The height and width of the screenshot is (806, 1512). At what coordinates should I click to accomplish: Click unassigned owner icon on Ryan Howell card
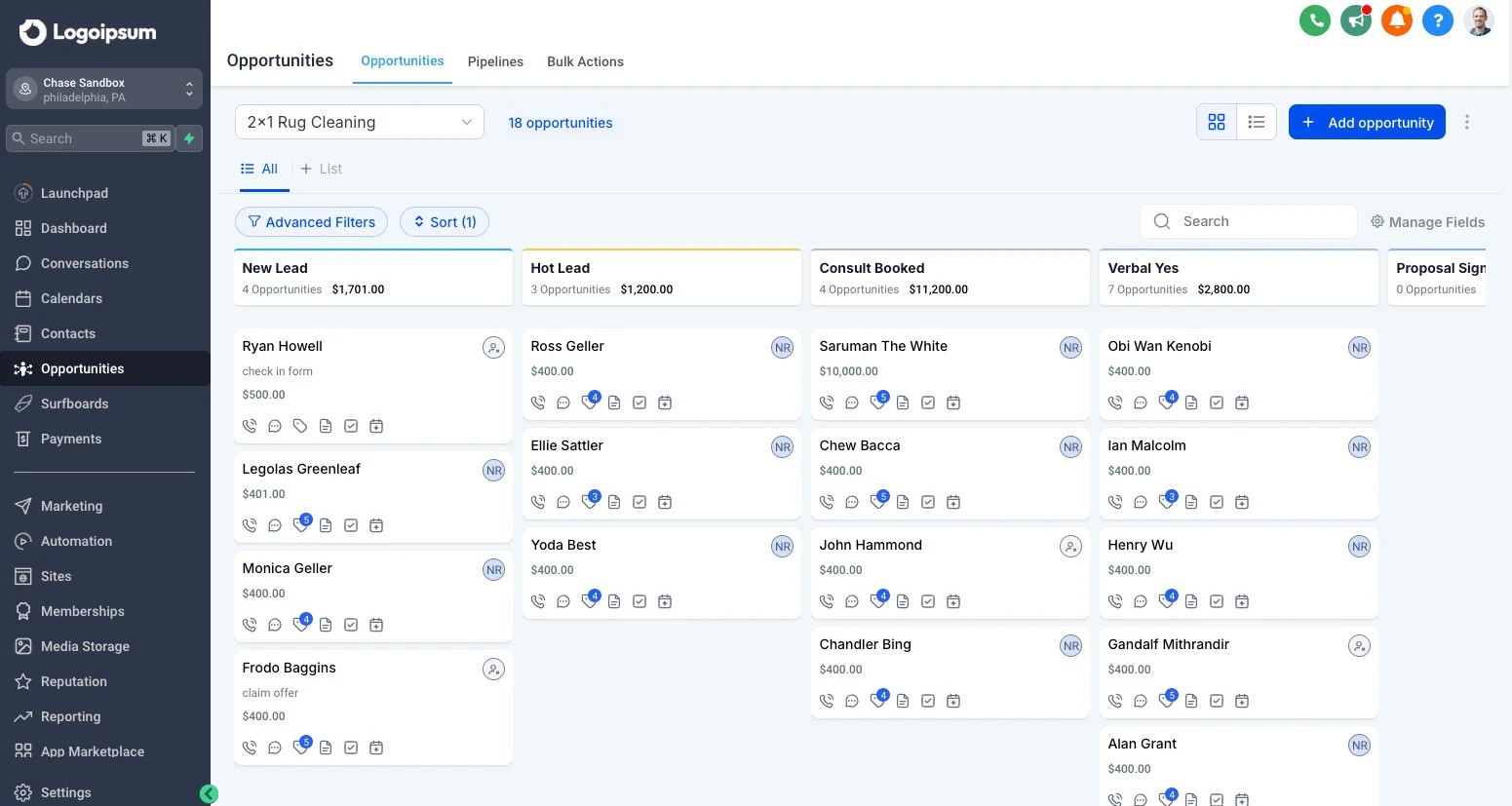coord(494,347)
